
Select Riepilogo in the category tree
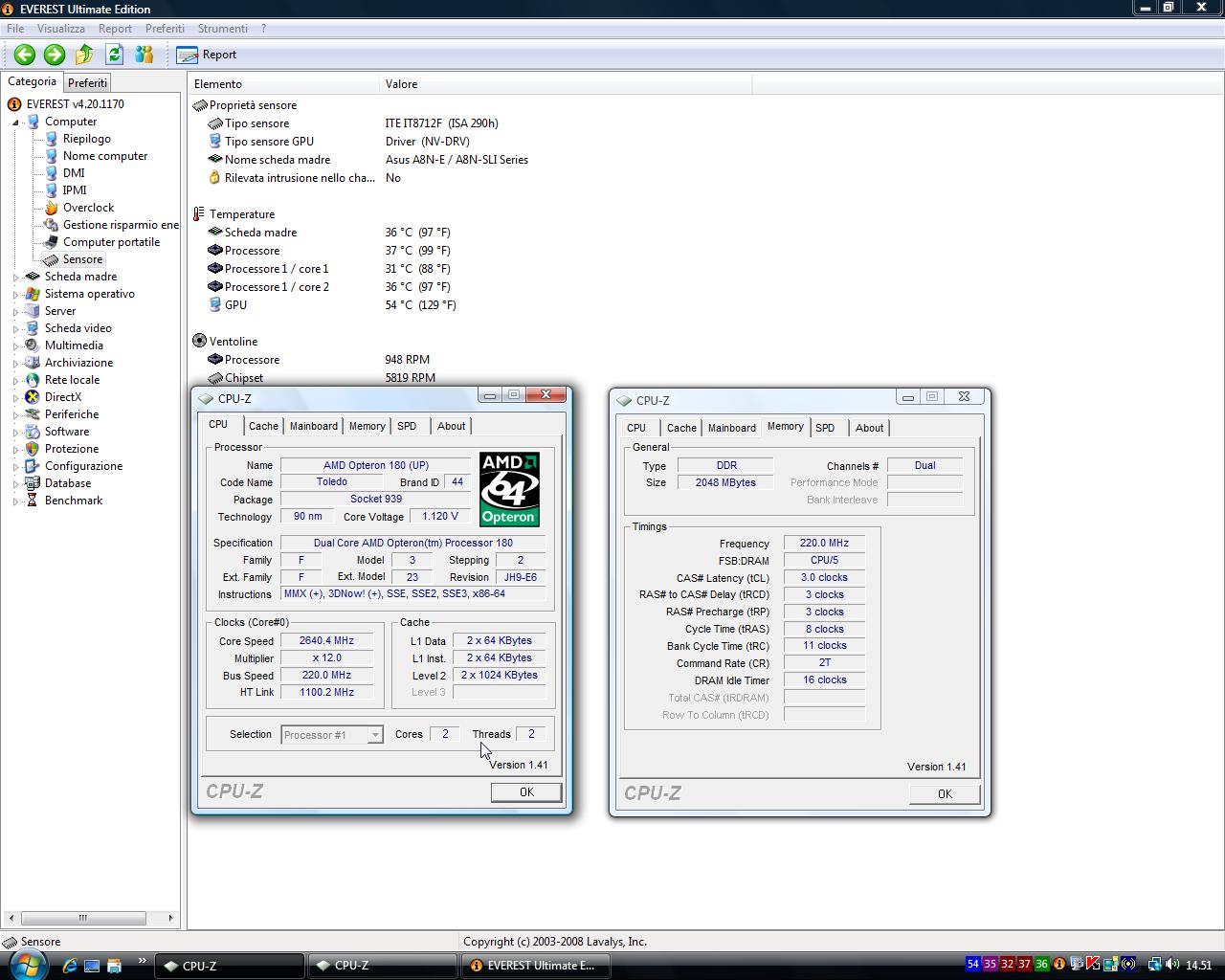86,139
